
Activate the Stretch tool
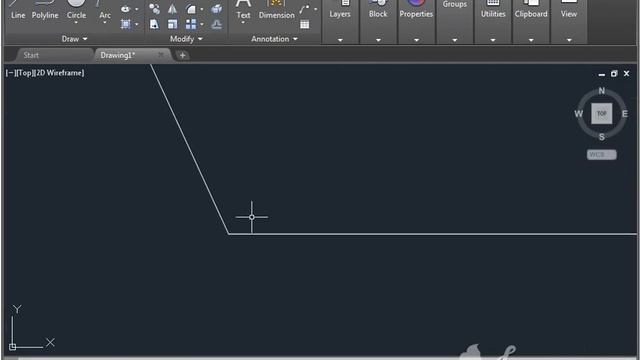point(154,24)
